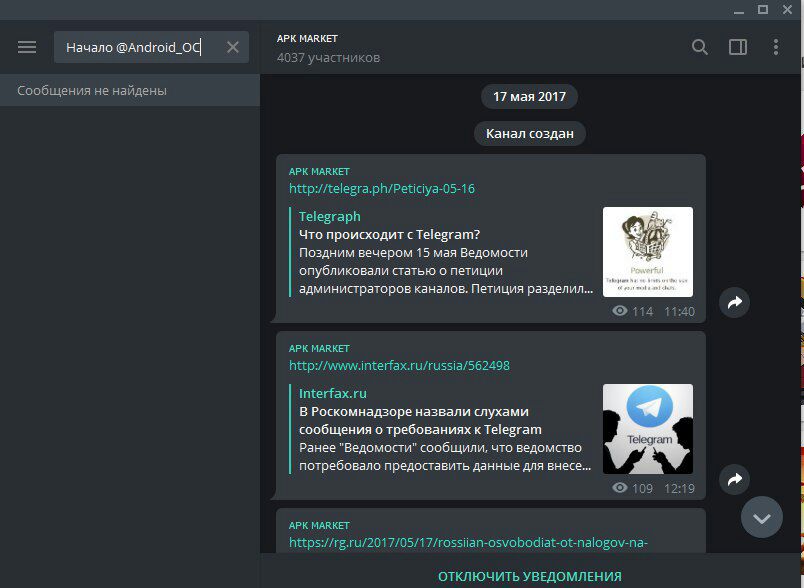Click the eye views icon showing 109

point(619,488)
